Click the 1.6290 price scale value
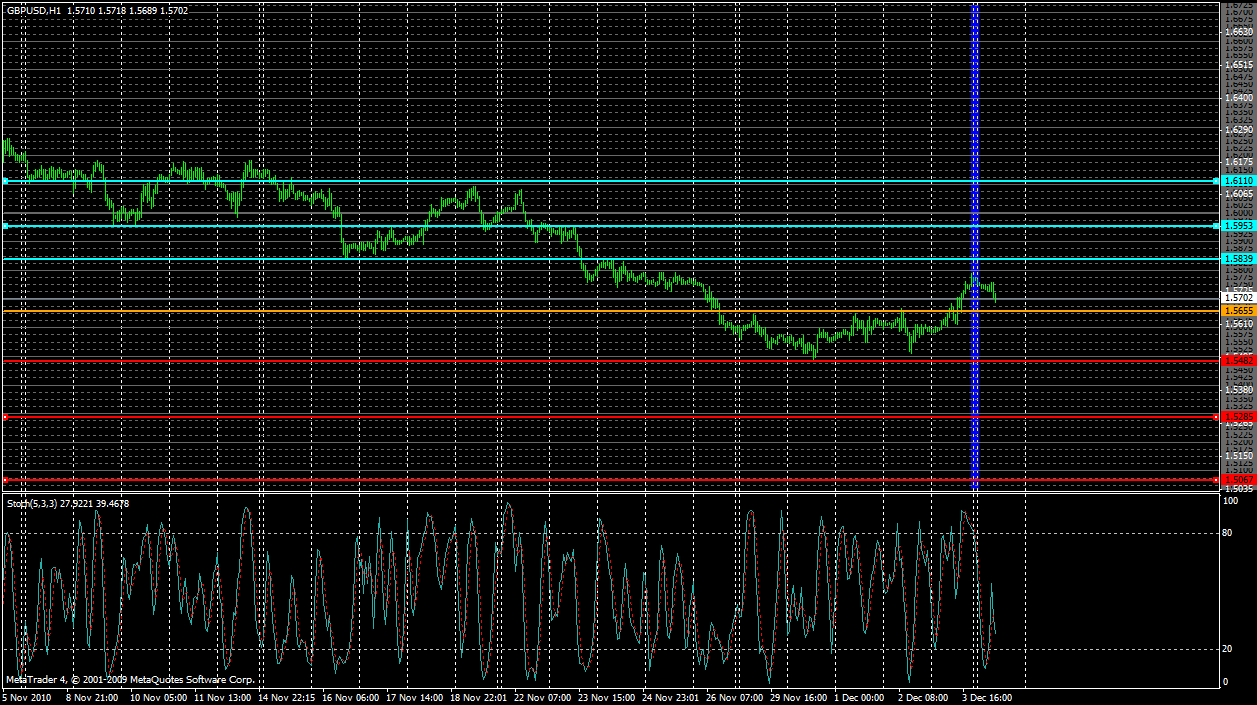The width and height of the screenshot is (1257, 705). [1239, 130]
